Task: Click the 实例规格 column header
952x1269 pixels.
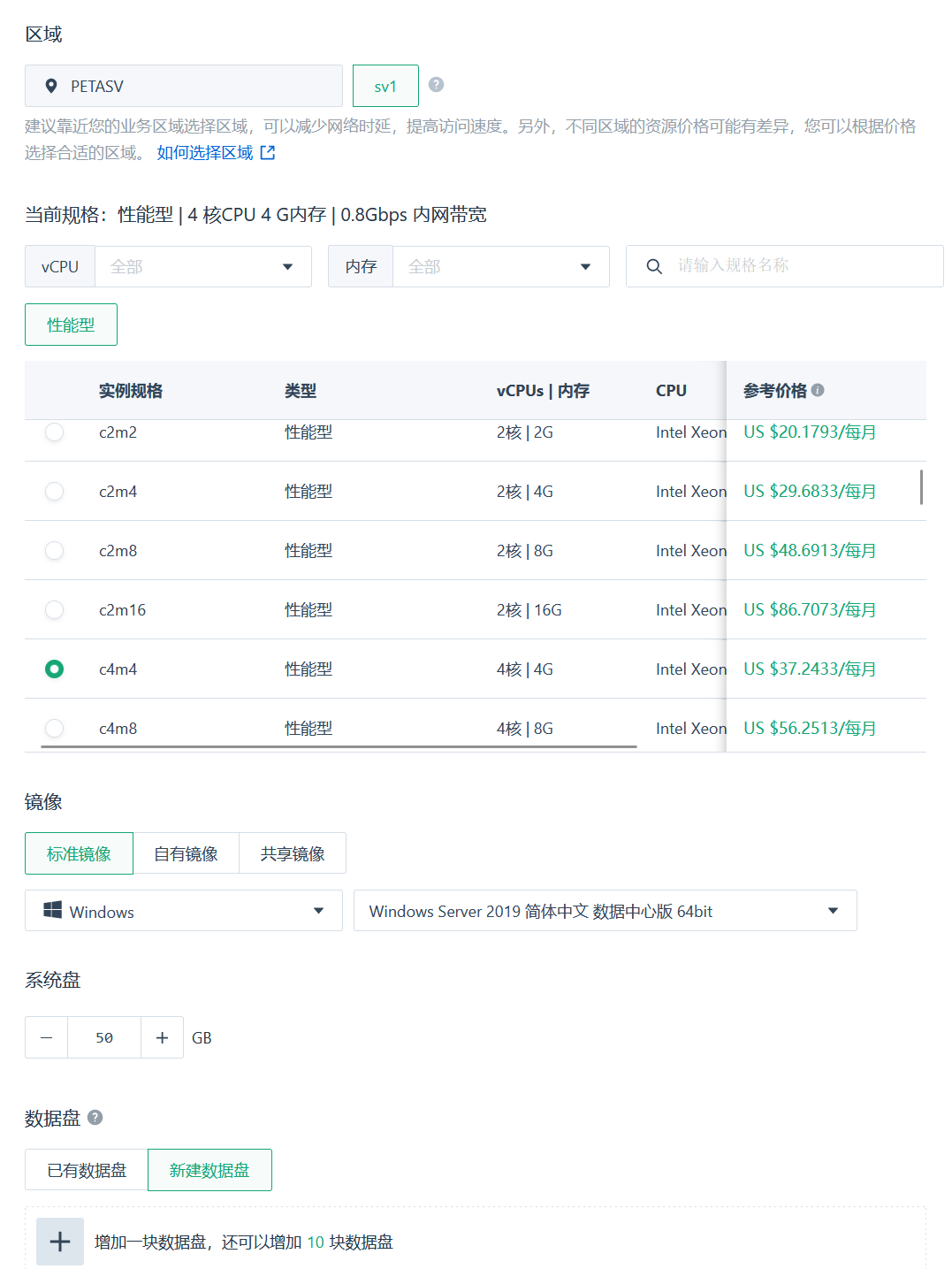Action: (131, 390)
